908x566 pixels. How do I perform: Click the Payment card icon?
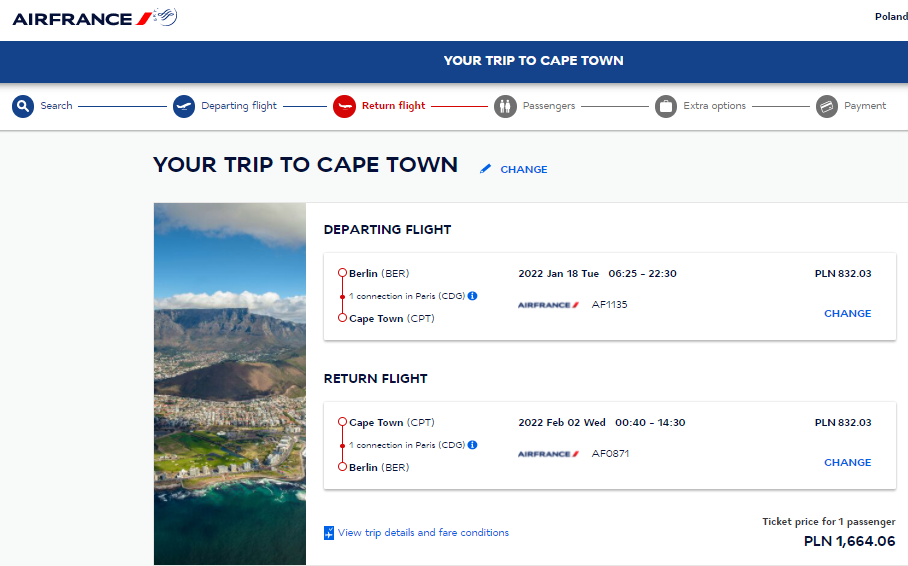click(827, 107)
